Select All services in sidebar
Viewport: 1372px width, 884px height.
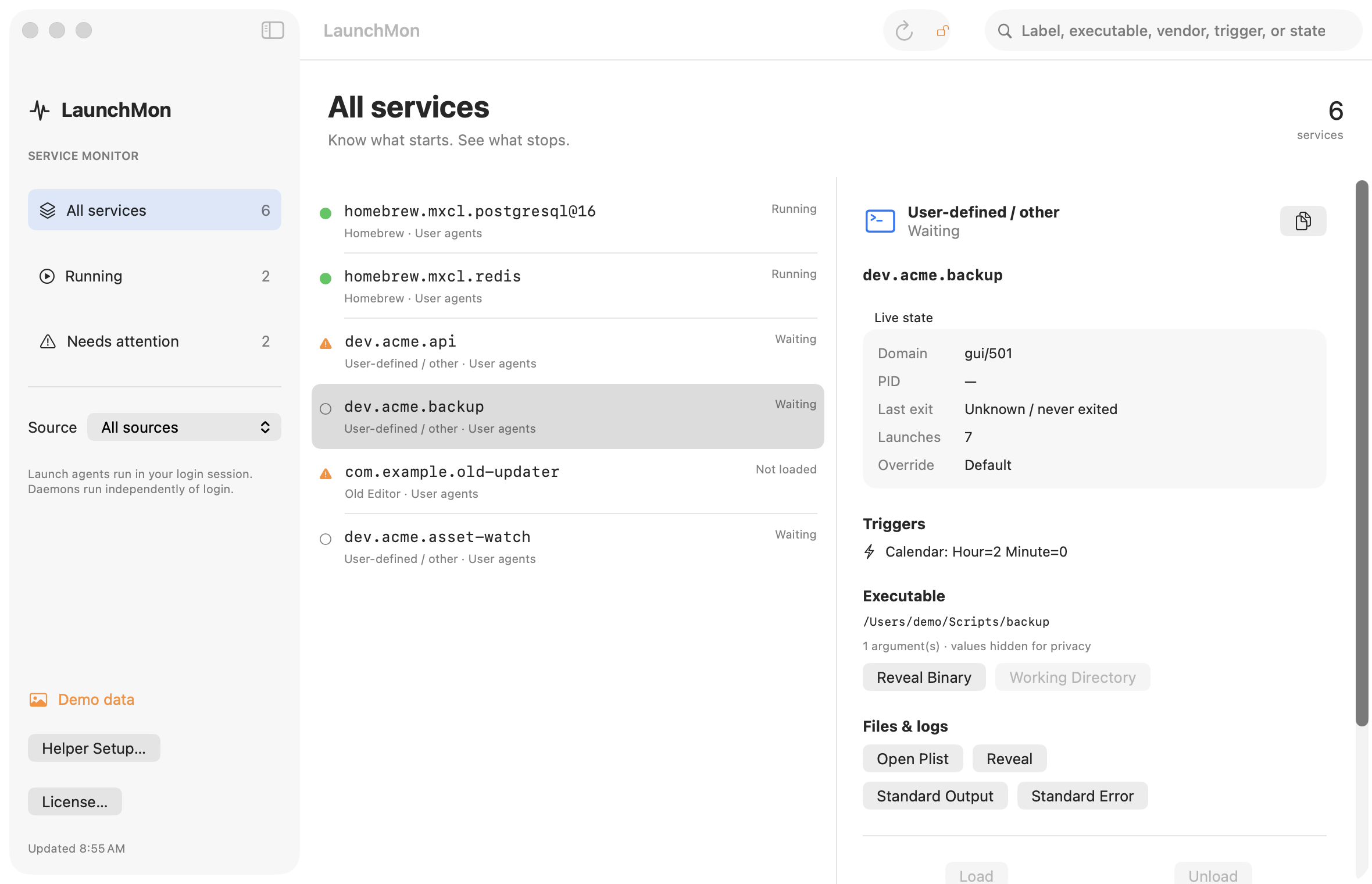pyautogui.click(x=155, y=210)
